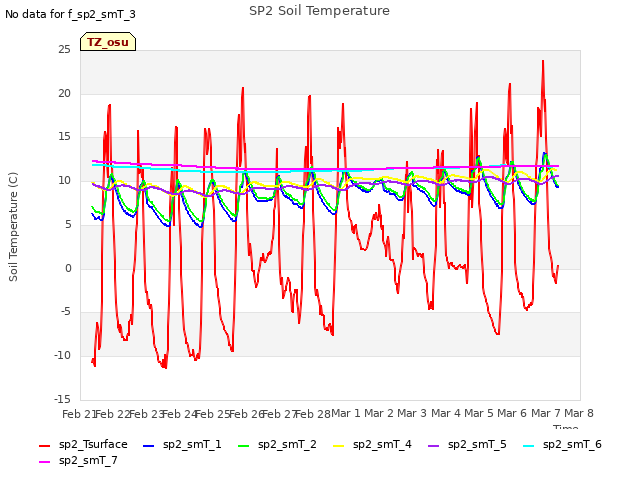The image size is (640, 480).
Task: Click the red surface peak on Mar 7
Action: (543, 61)
